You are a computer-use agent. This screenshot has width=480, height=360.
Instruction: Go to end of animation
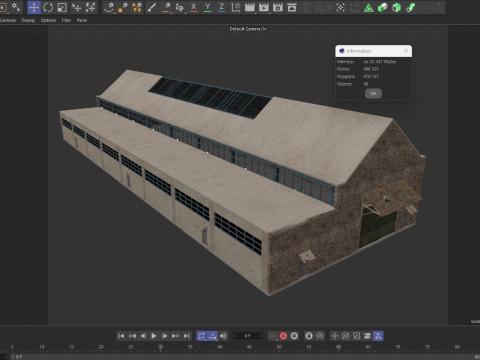tap(187, 336)
